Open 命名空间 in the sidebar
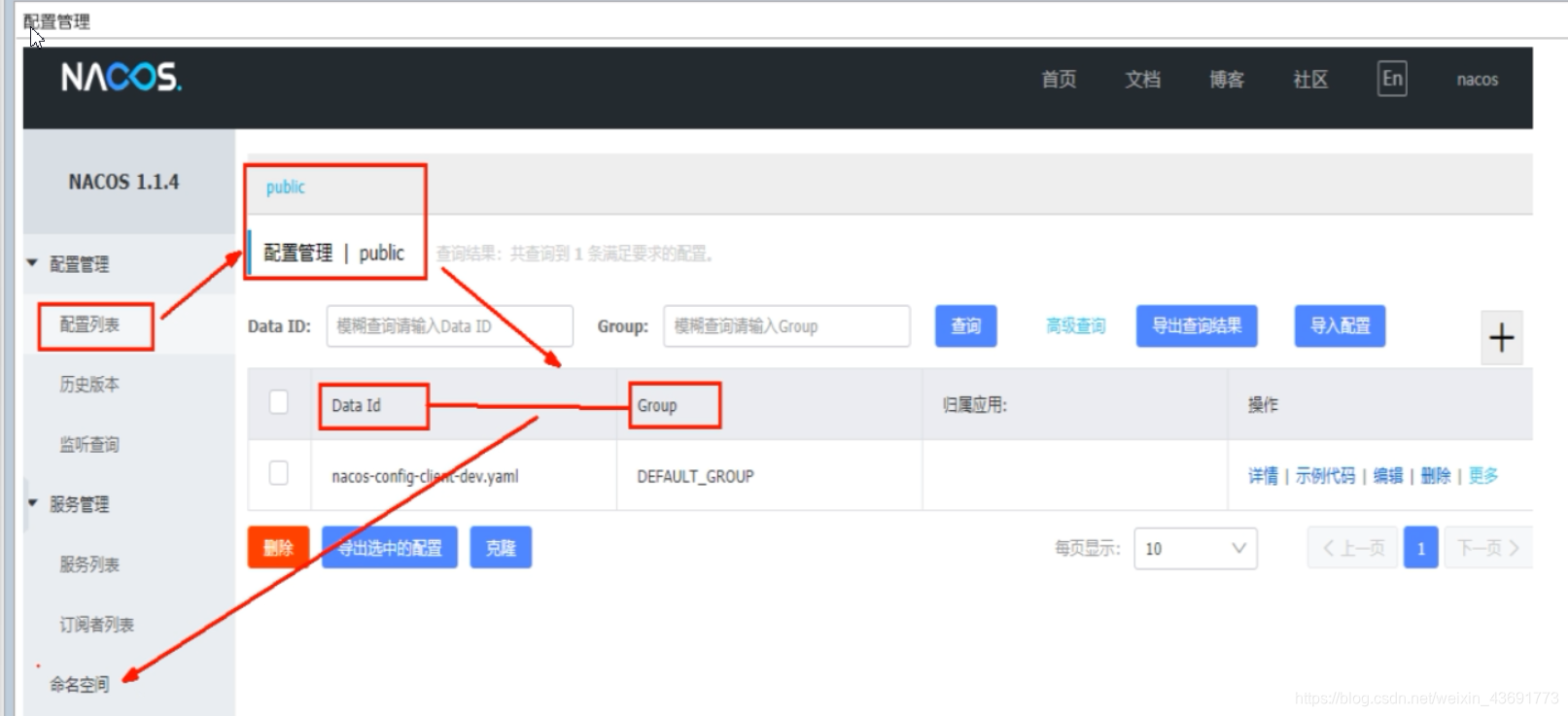The image size is (1568, 716). pos(80,684)
